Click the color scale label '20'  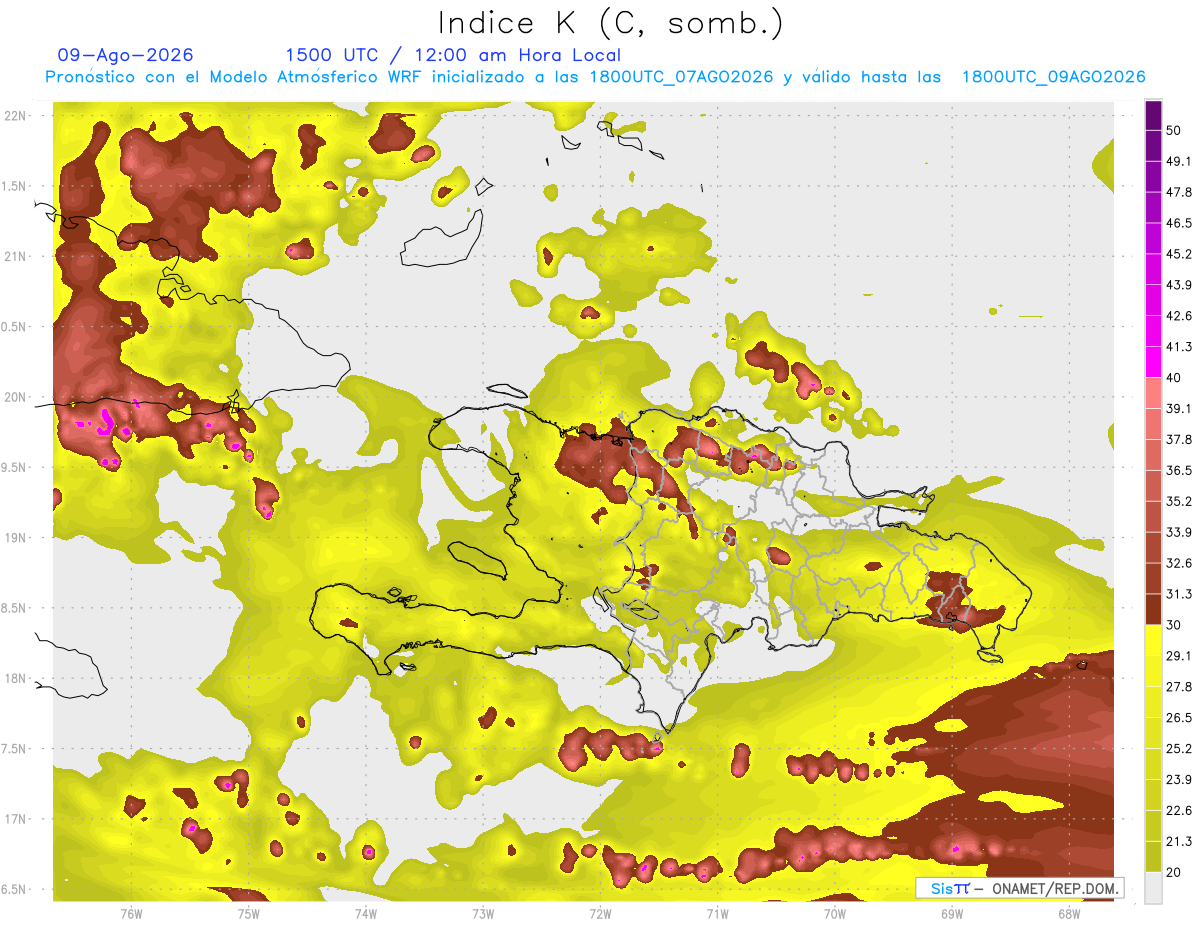[x=1174, y=872]
